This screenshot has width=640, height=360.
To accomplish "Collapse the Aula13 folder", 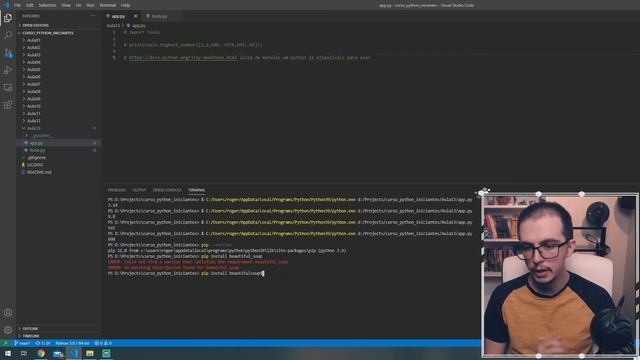I will [33, 129].
